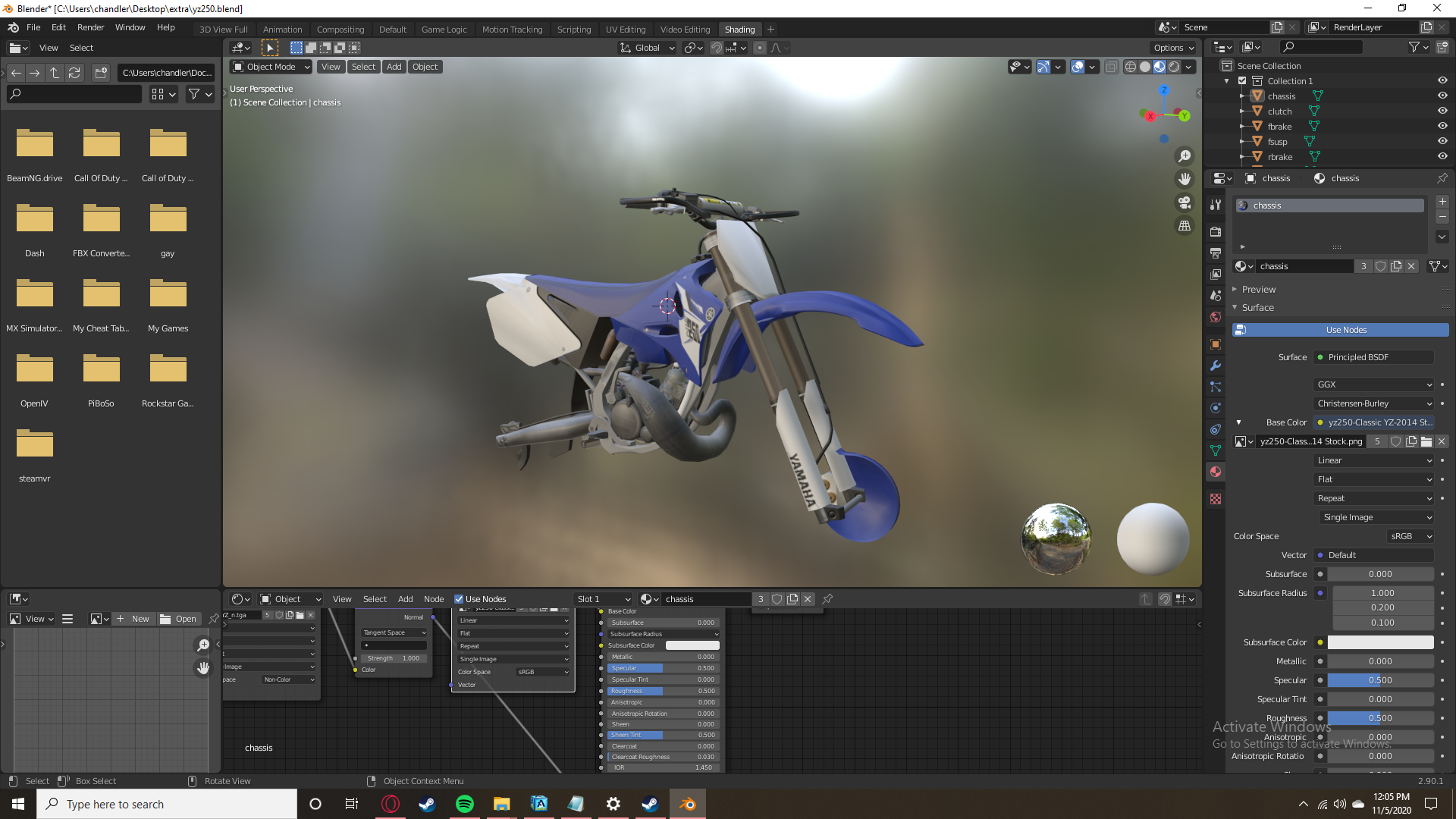Refresh the file browser directory list
The image size is (1456, 819).
[x=74, y=73]
